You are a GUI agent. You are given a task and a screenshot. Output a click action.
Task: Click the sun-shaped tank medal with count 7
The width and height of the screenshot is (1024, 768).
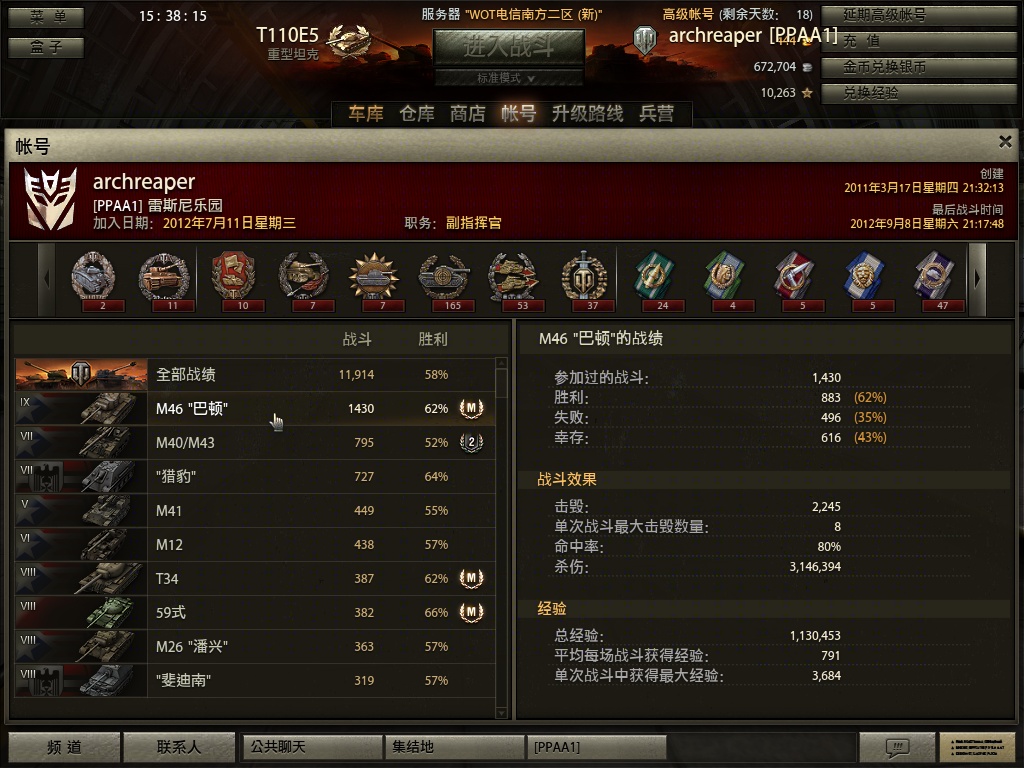(374, 280)
